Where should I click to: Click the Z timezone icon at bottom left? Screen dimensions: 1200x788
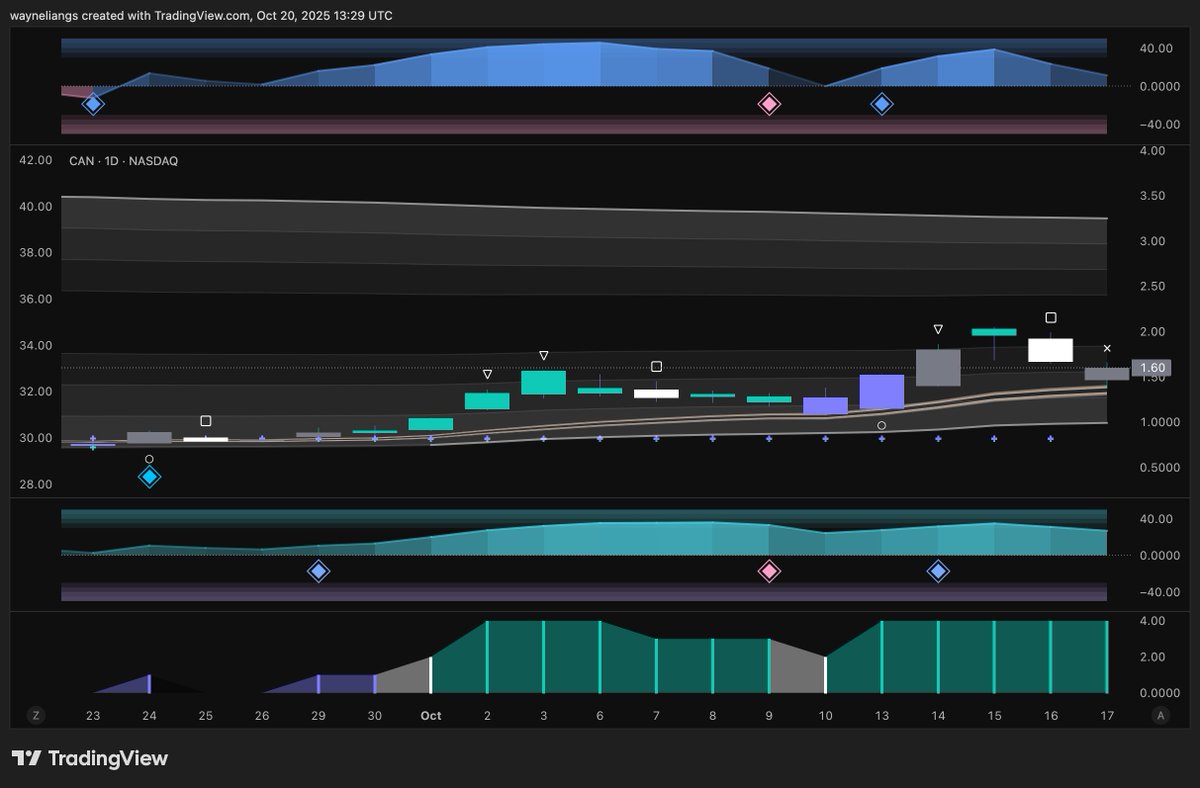(x=36, y=715)
